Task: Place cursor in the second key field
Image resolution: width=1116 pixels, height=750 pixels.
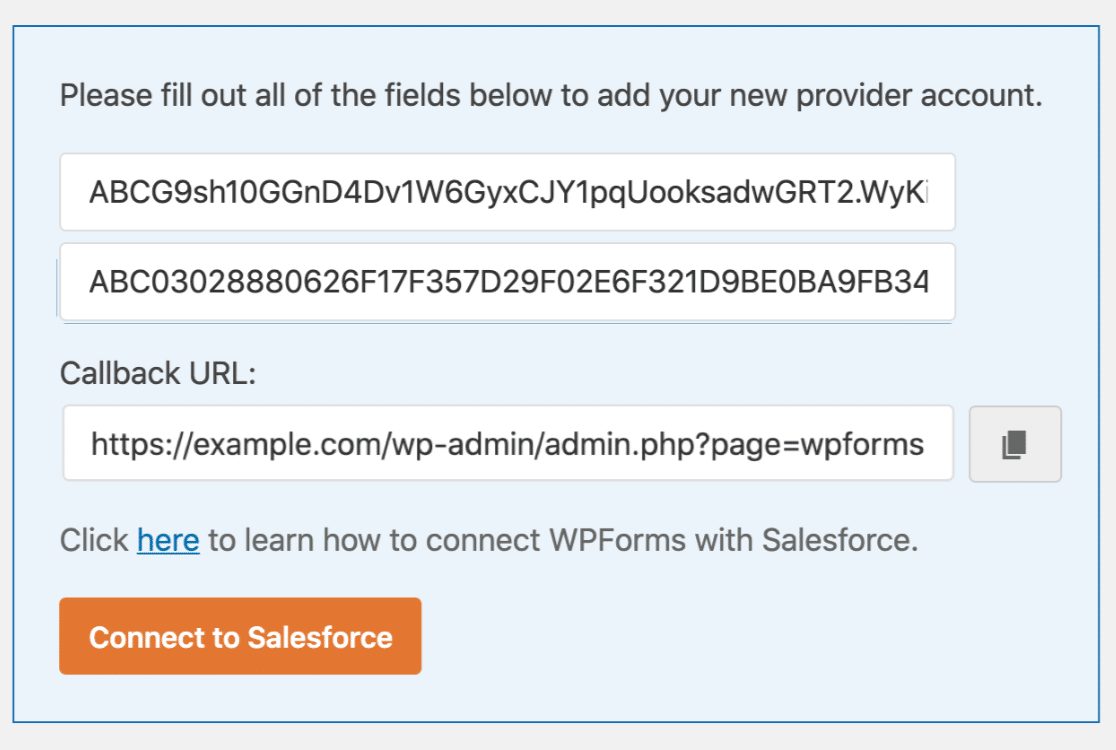Action: point(507,282)
